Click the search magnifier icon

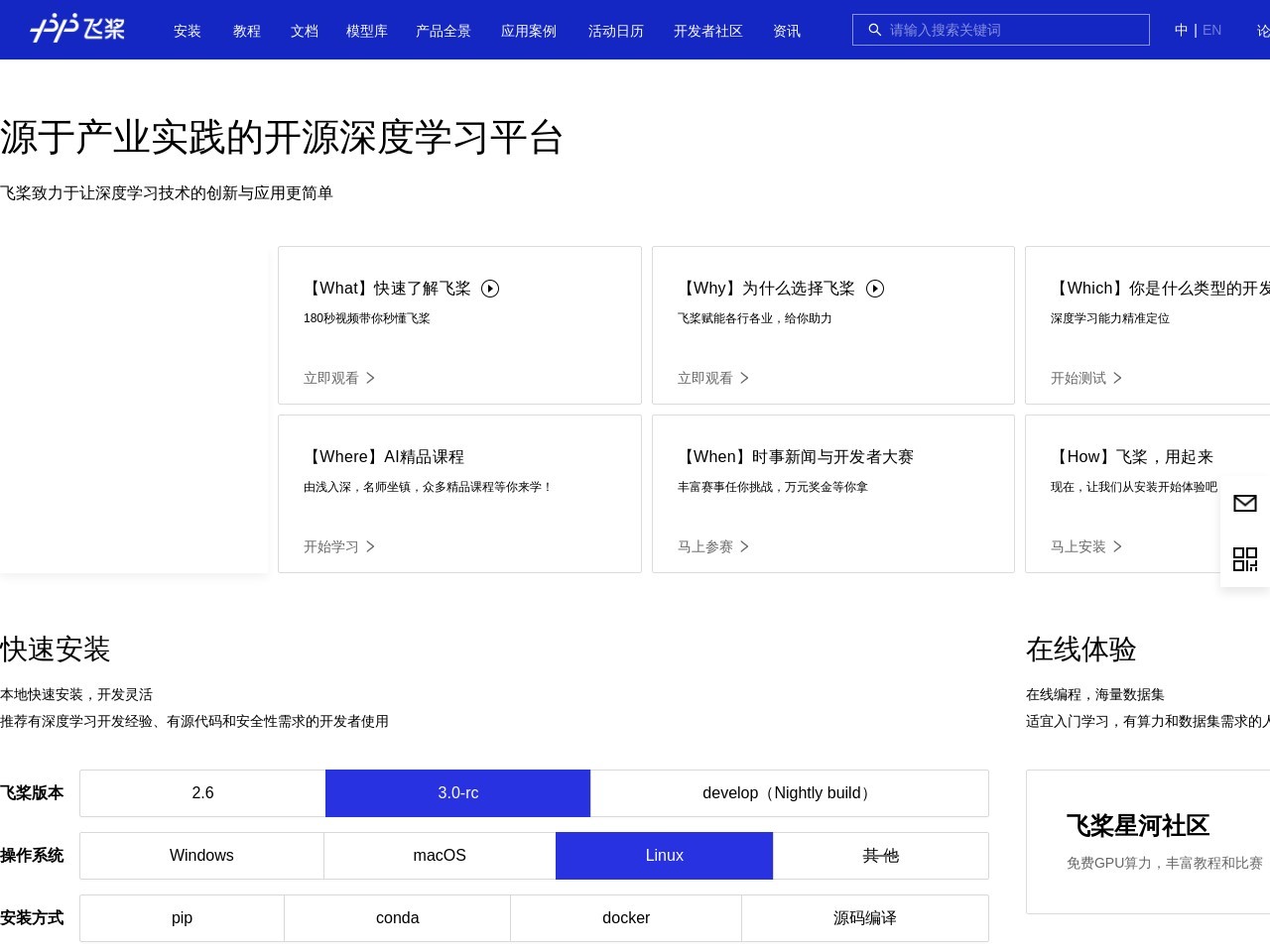[875, 30]
